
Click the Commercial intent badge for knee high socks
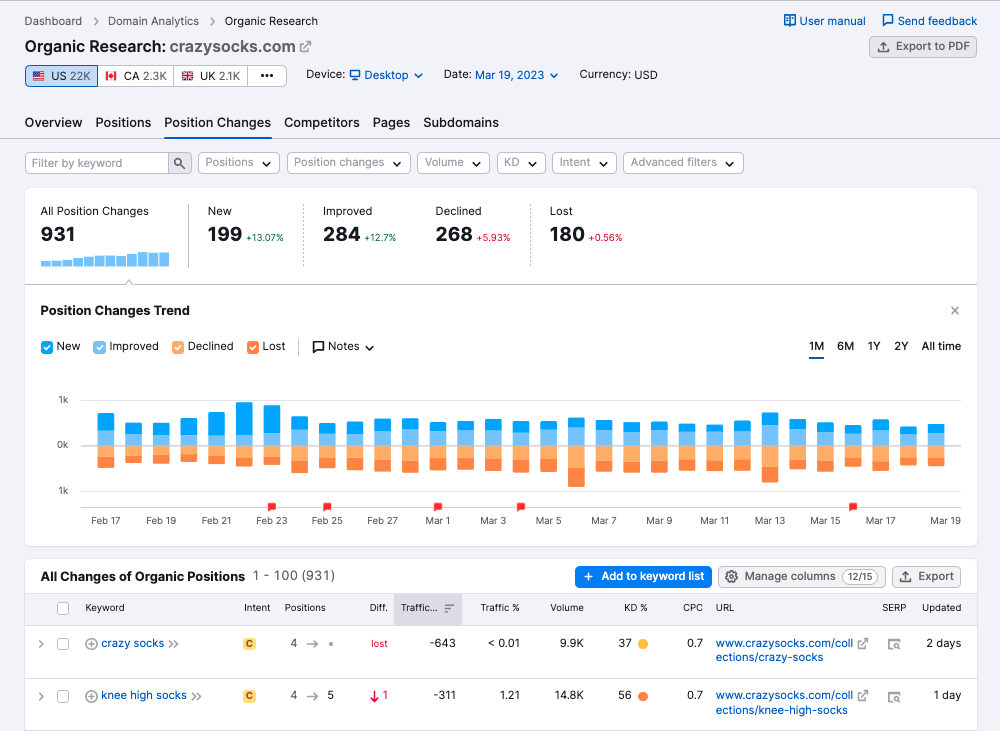pyautogui.click(x=249, y=696)
